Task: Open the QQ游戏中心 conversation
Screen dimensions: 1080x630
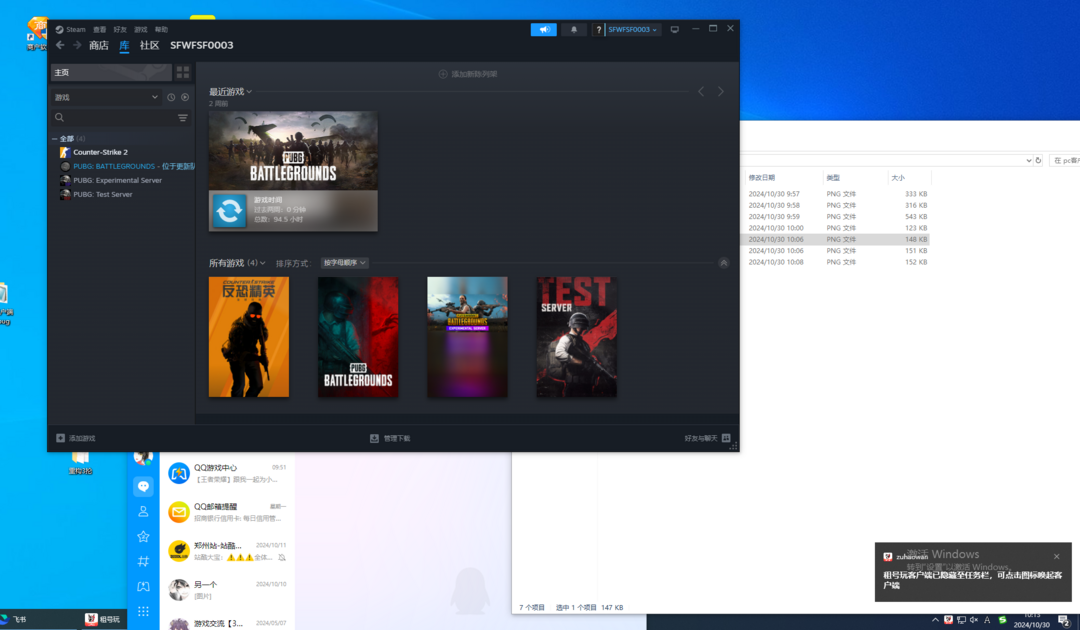Action: (227, 473)
